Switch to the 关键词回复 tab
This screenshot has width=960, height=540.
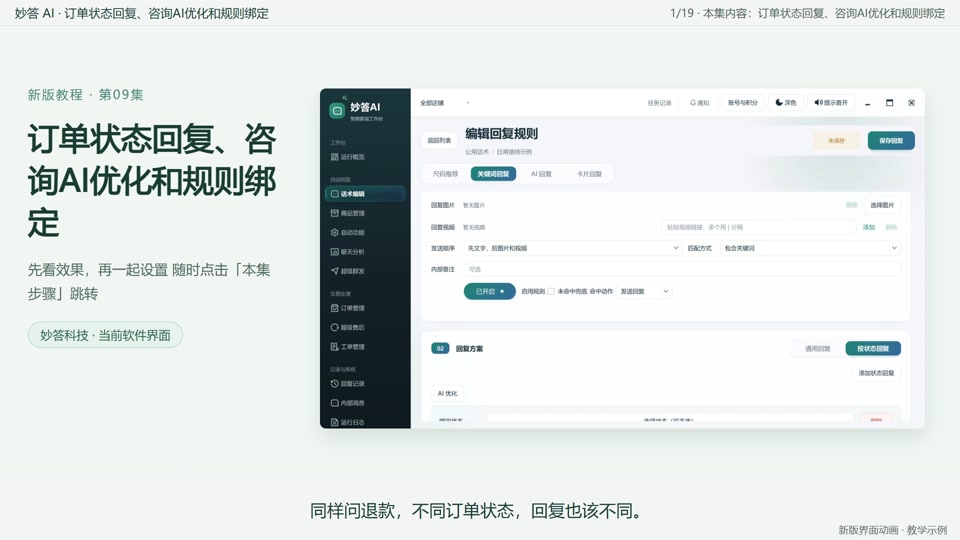point(493,174)
